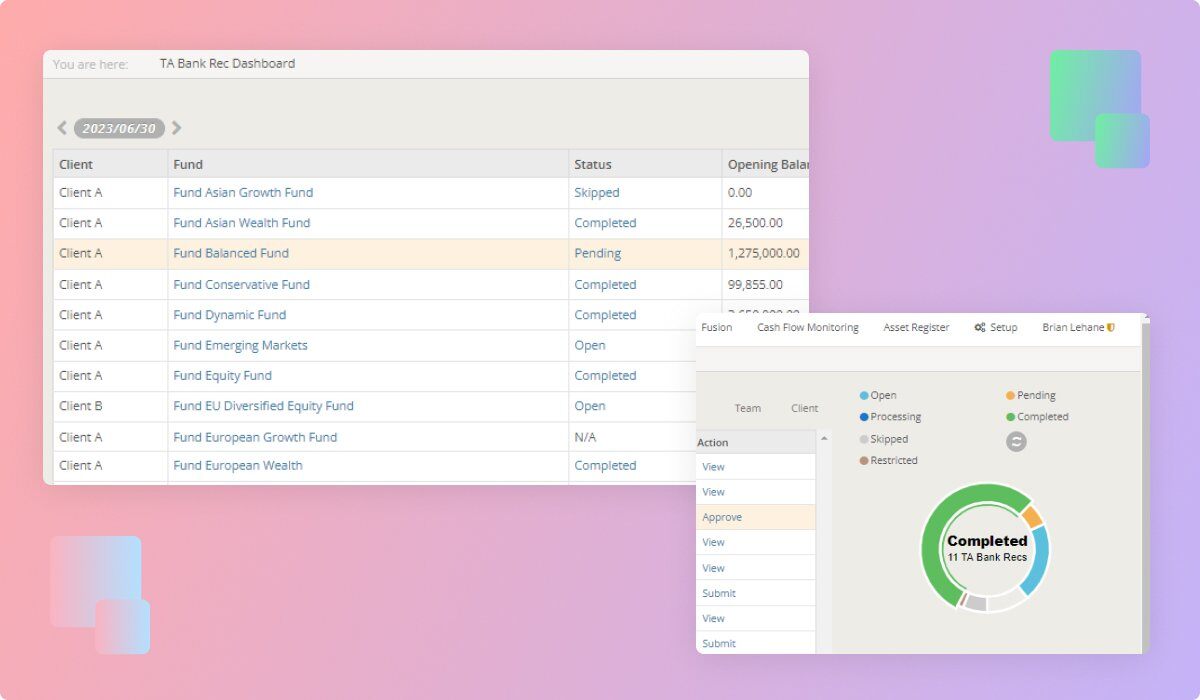This screenshot has width=1200, height=700.
Task: Click the circular refresh icon below the legend
Action: click(x=1016, y=441)
